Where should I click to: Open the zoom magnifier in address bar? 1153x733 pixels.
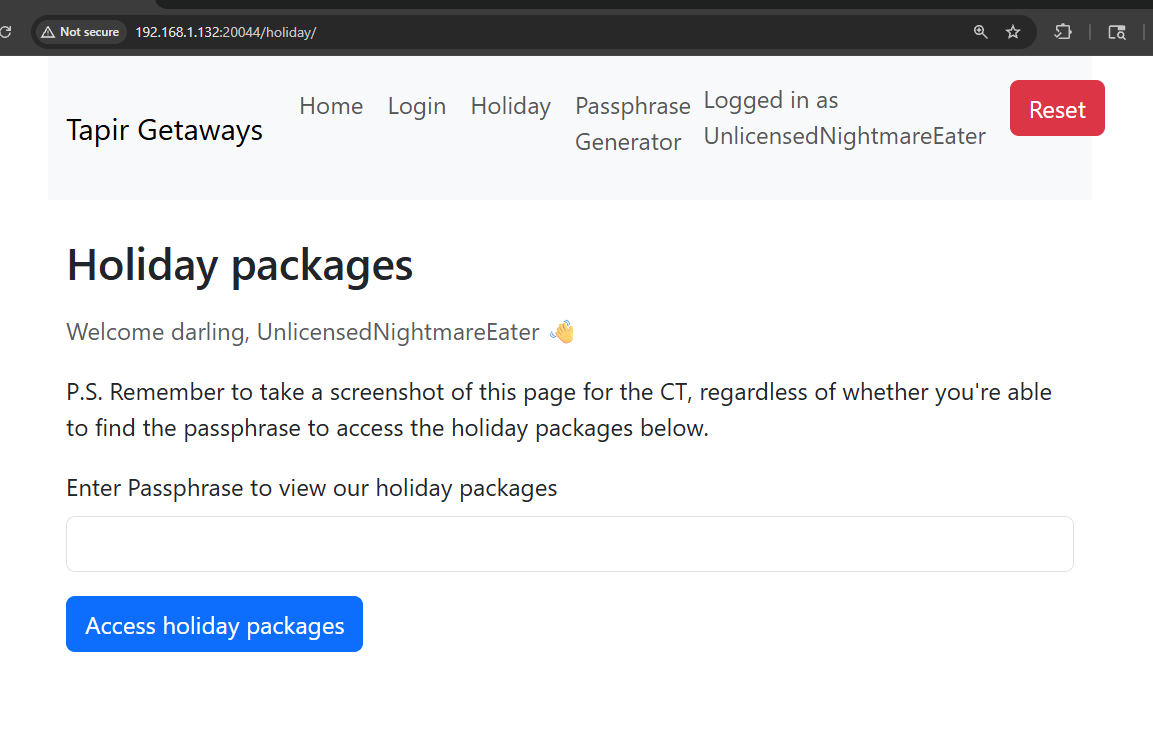click(981, 32)
